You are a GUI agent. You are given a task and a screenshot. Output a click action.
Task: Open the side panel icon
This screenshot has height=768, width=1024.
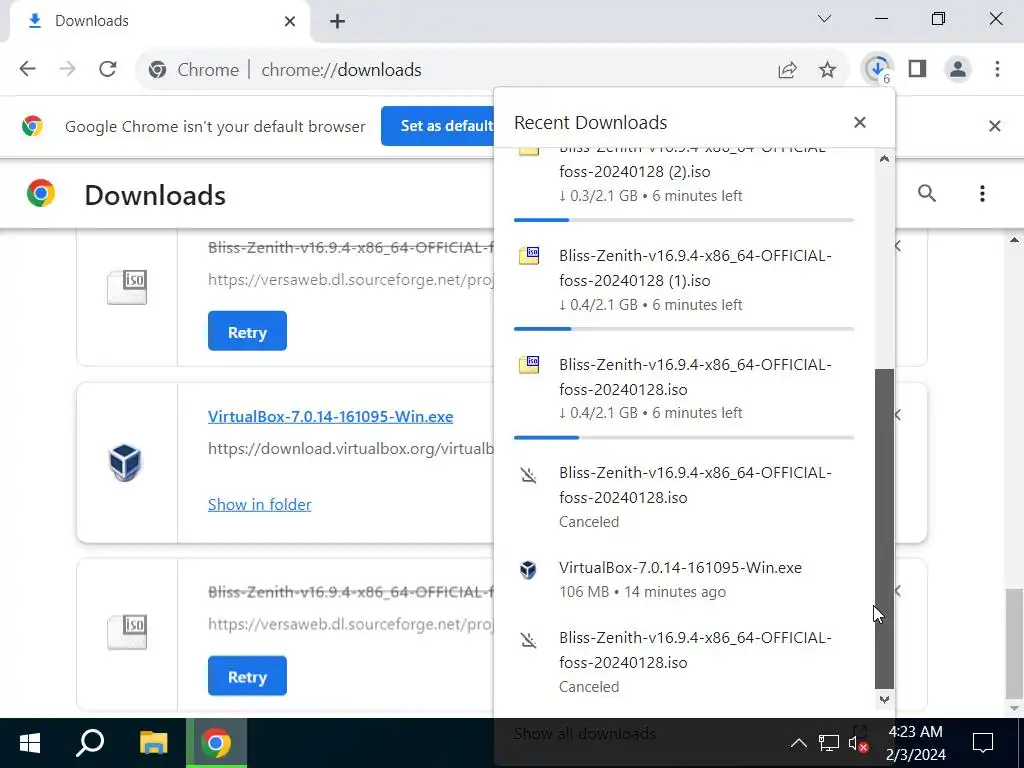[918, 69]
